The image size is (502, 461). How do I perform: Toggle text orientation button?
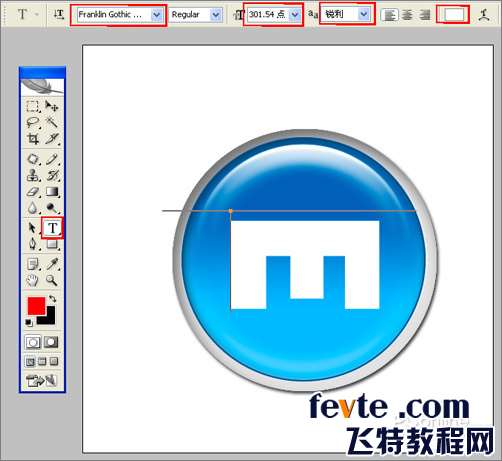point(59,14)
